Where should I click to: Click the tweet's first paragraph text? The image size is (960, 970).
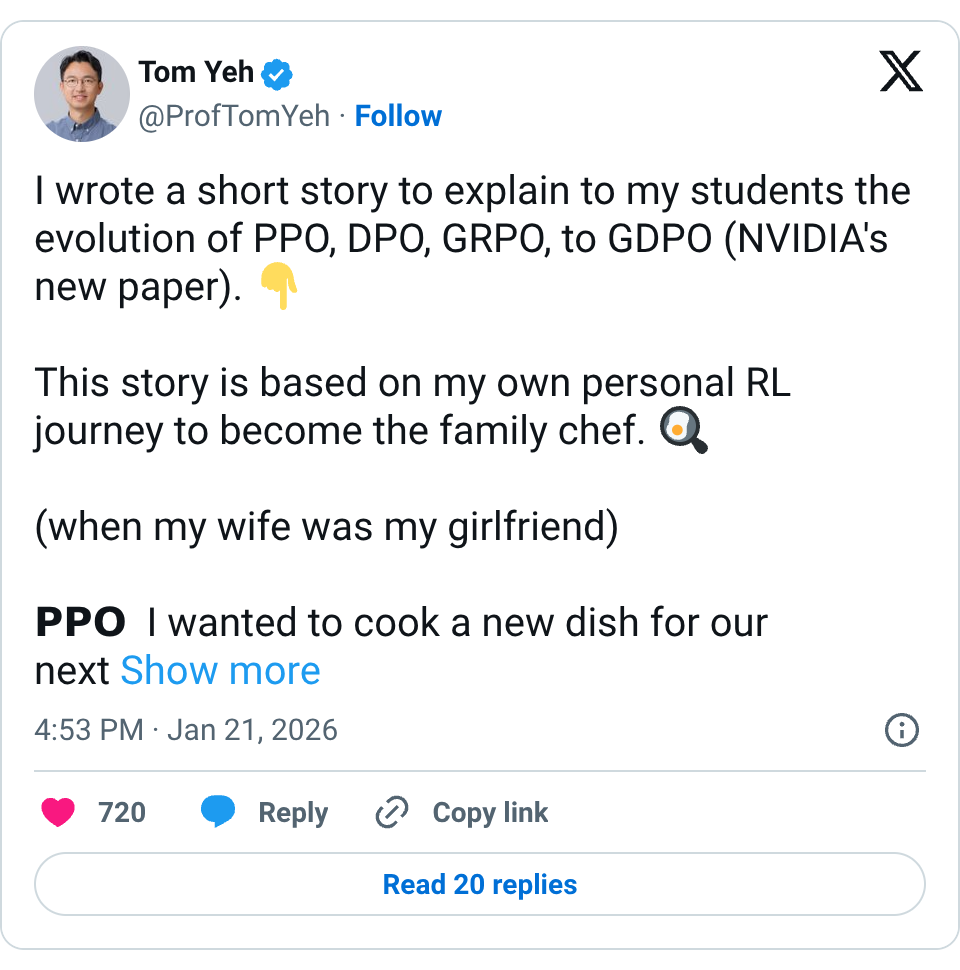[x=470, y=239]
